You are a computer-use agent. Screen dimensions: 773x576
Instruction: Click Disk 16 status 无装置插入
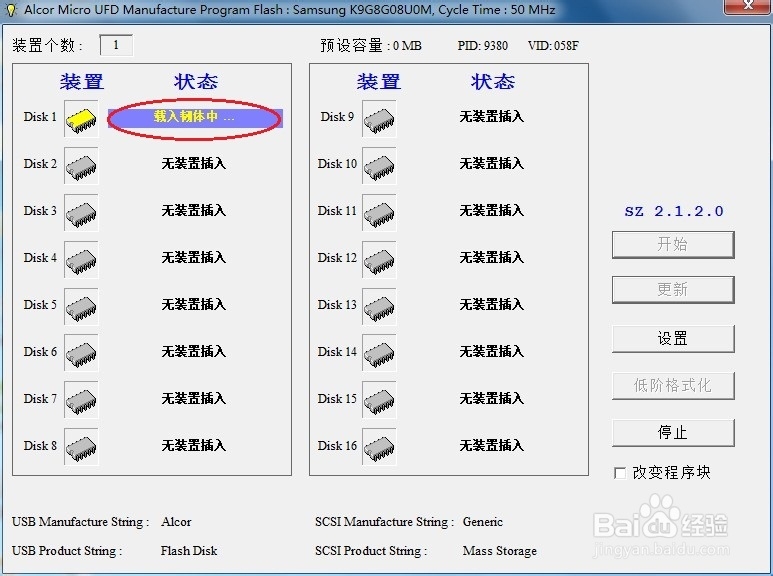coord(492,445)
